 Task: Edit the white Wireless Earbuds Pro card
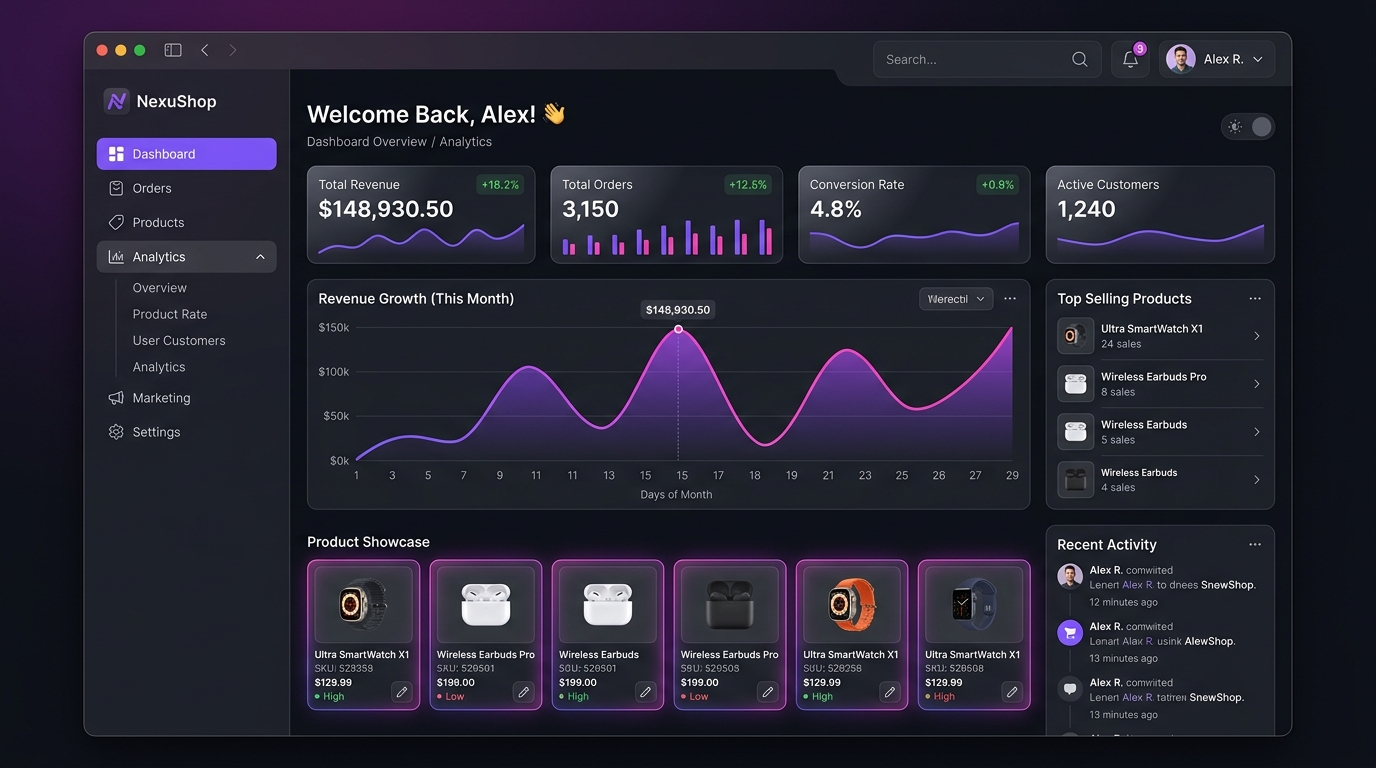click(x=523, y=691)
